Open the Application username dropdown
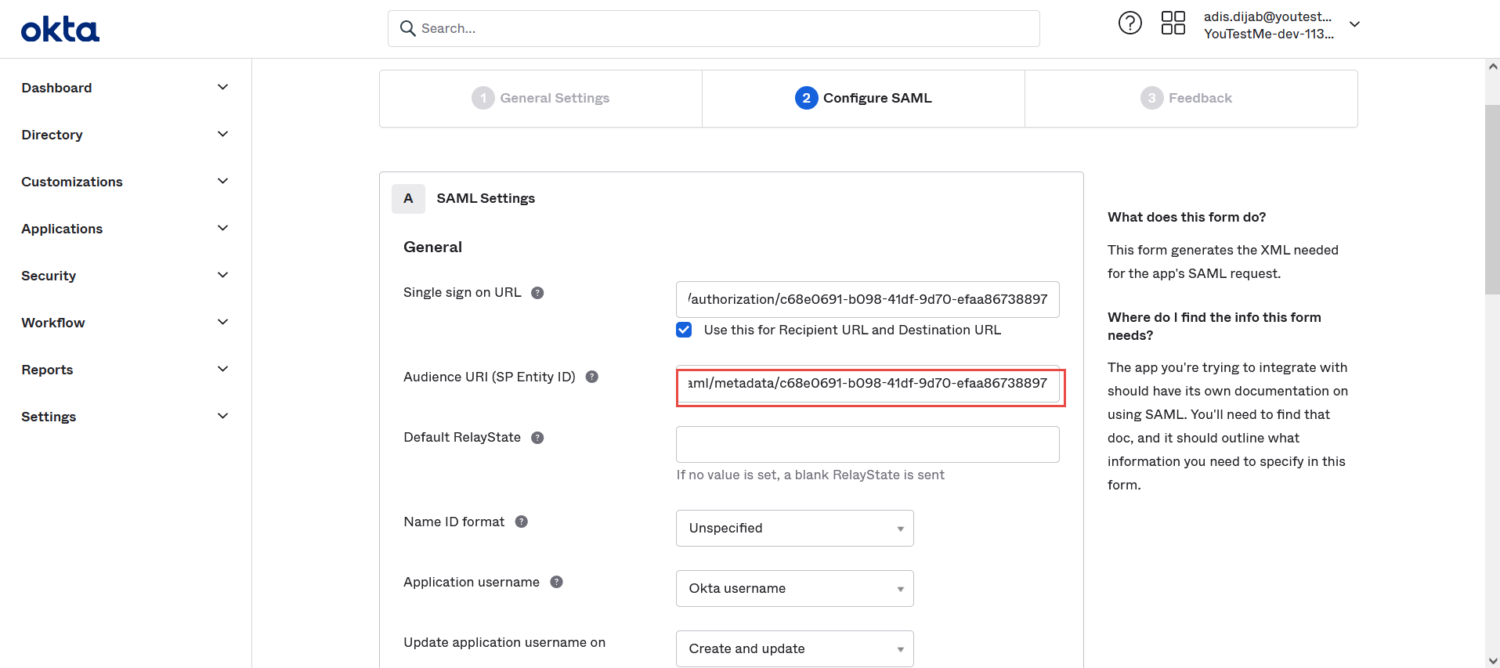Viewport: 1500px width, 668px height. pos(794,588)
